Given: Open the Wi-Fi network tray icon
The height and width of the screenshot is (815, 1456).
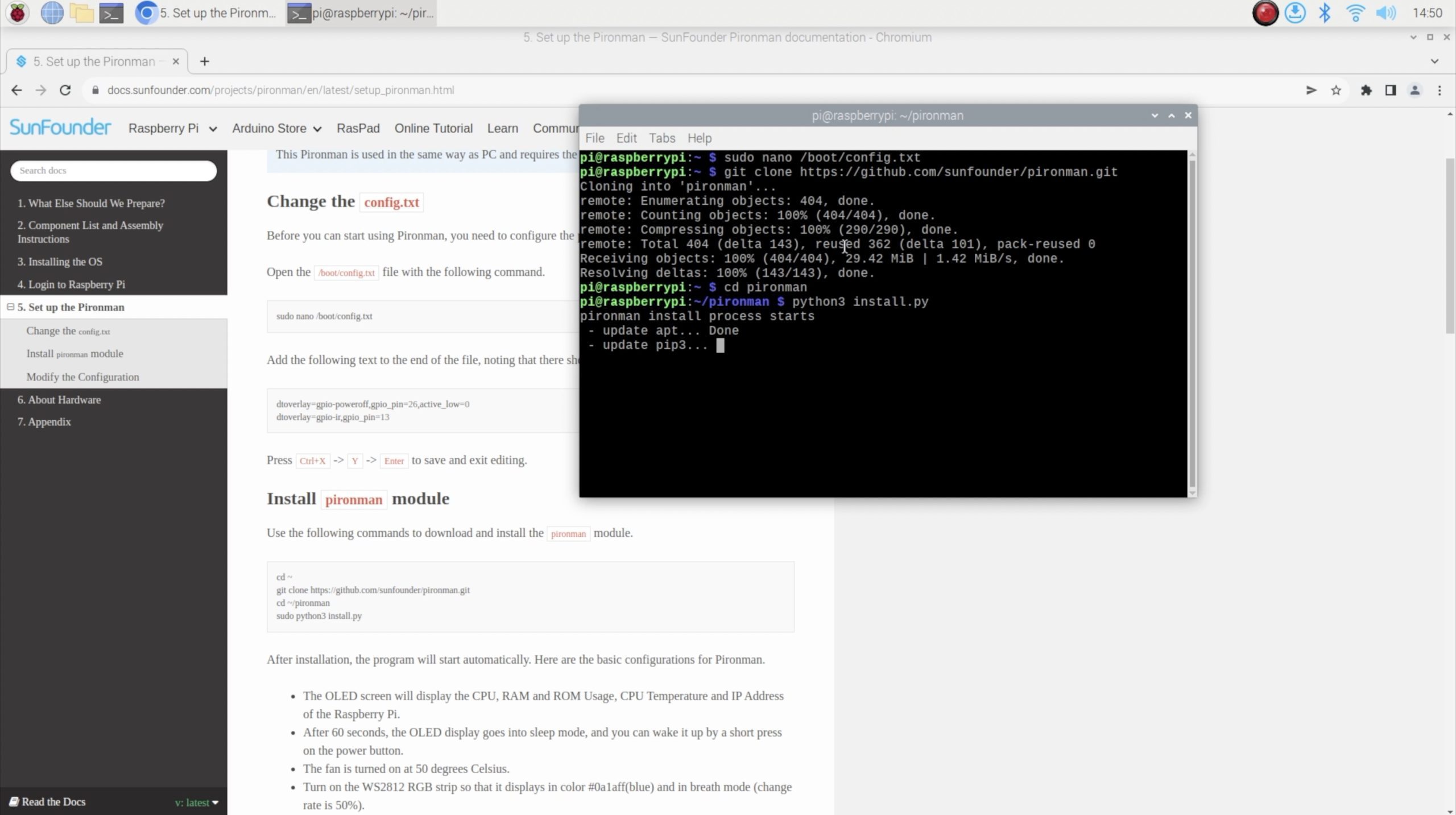Looking at the screenshot, I should (1355, 13).
